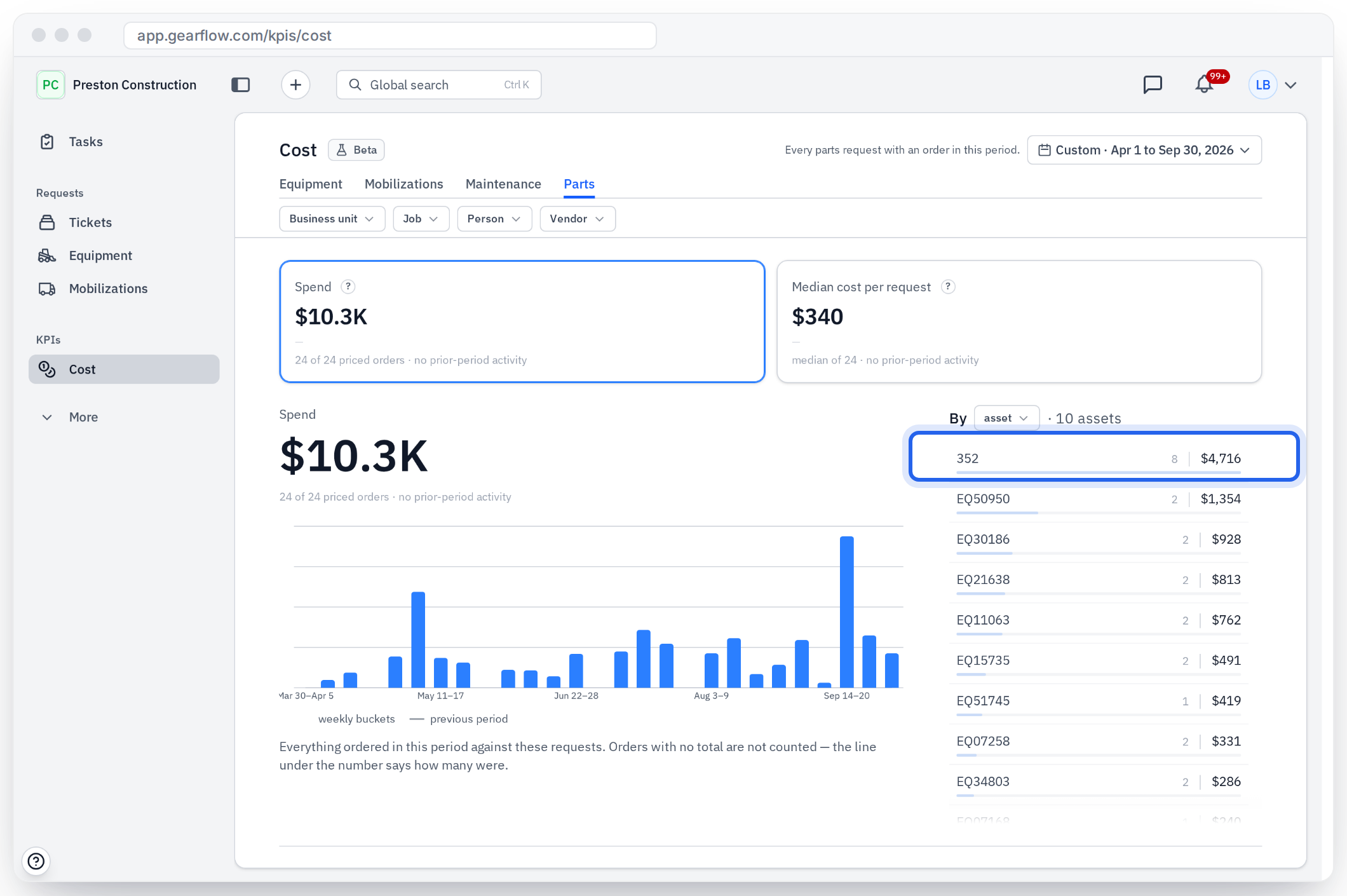The height and width of the screenshot is (896, 1347).
Task: Select Cost under KPIs
Action: click(x=124, y=369)
